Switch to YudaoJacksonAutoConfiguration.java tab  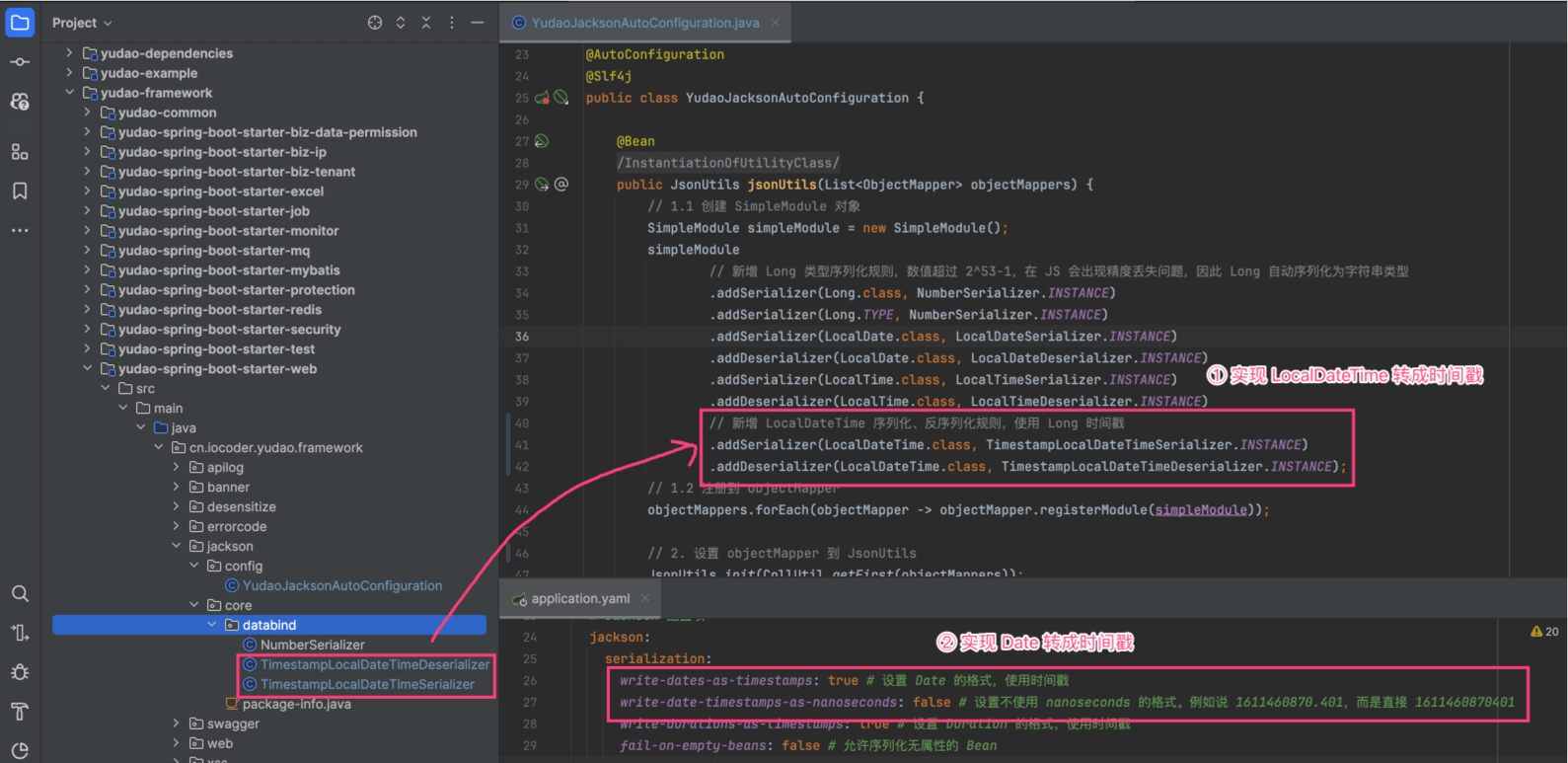(x=644, y=23)
